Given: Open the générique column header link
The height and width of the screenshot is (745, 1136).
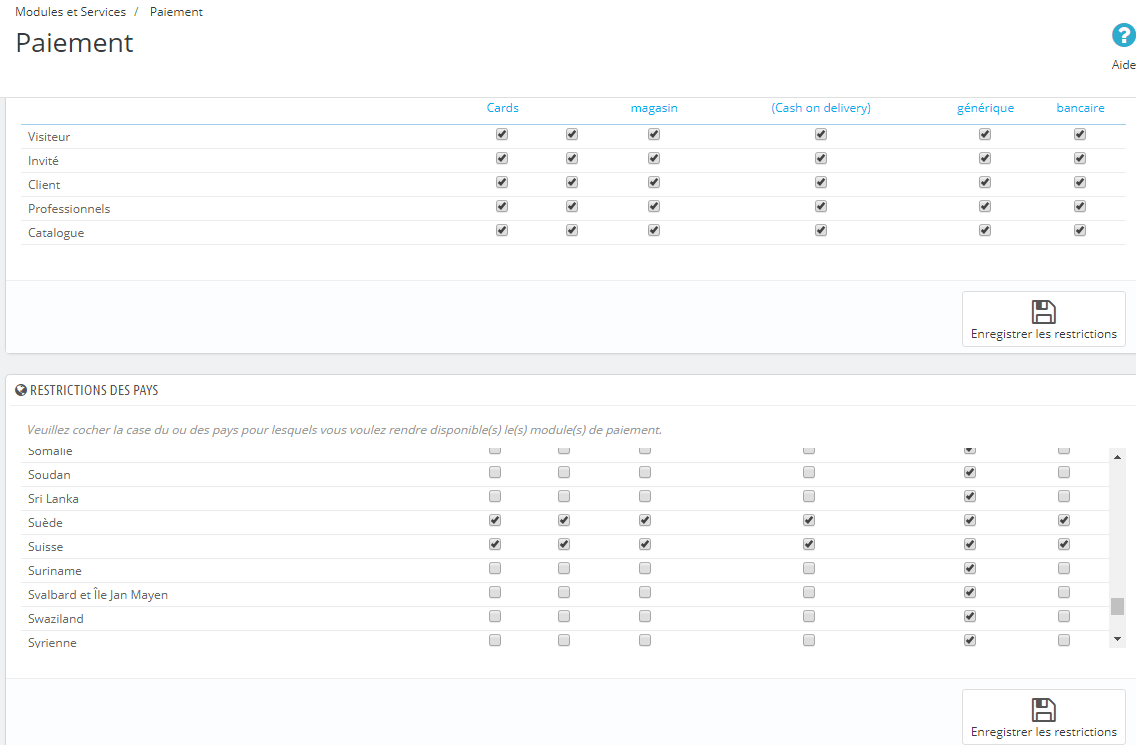Looking at the screenshot, I should point(985,108).
